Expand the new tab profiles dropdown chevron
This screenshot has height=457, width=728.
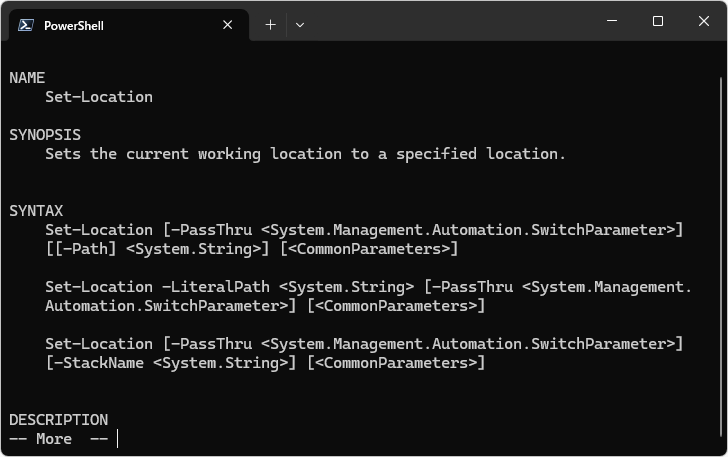click(x=300, y=25)
